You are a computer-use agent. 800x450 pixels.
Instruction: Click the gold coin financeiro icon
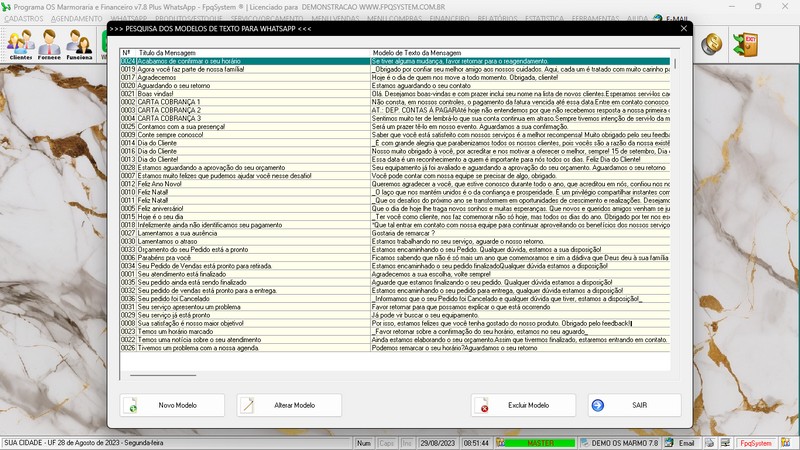[x=711, y=44]
